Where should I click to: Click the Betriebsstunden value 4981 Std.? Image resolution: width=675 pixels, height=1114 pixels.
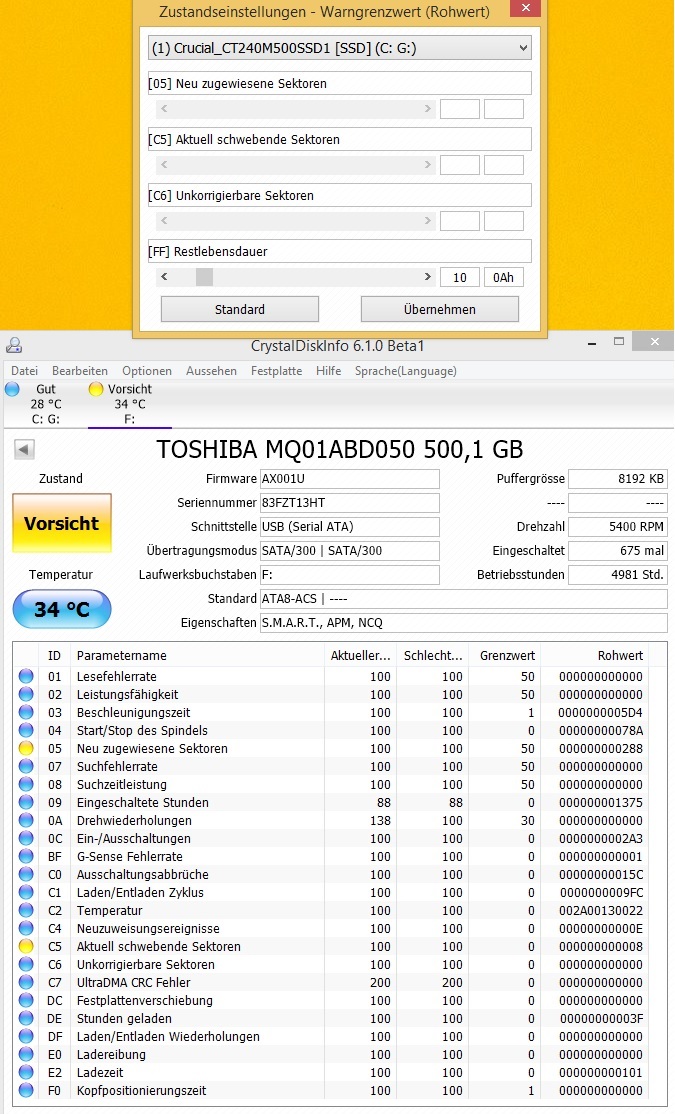[x=617, y=575]
